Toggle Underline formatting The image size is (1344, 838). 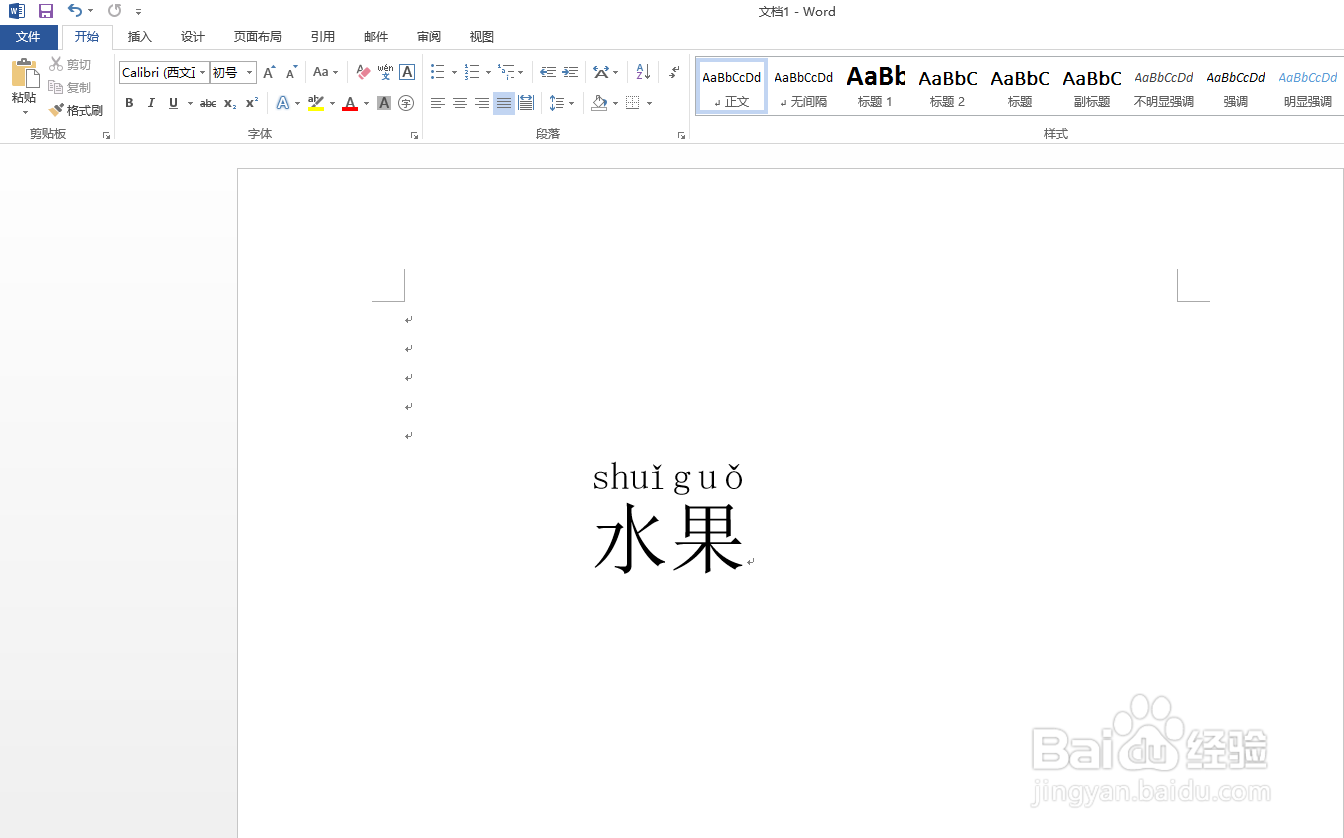click(173, 103)
